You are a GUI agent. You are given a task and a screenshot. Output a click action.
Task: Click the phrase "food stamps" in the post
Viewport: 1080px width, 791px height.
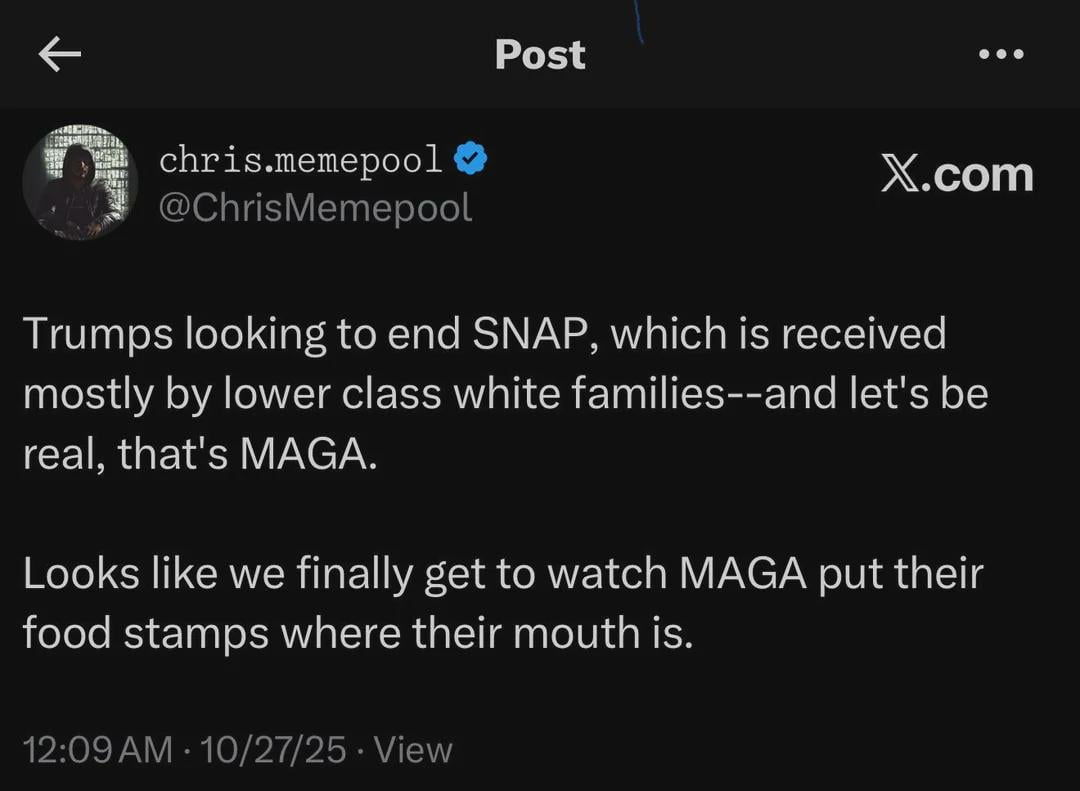146,633
